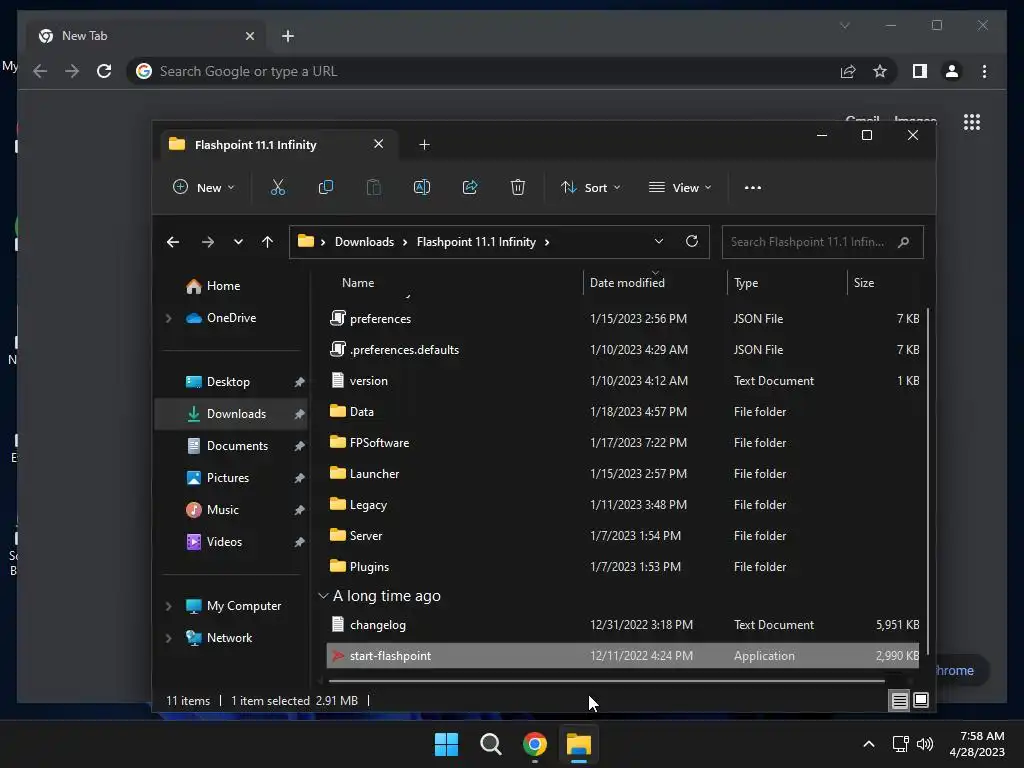Image resolution: width=1024 pixels, height=768 pixels.
Task: Go back using Explorer's back arrow
Action: [x=173, y=242]
